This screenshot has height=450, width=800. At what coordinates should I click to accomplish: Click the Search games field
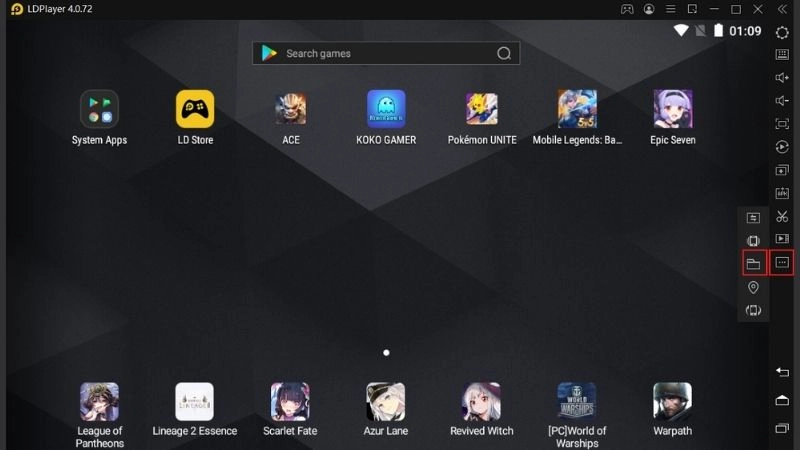386,53
